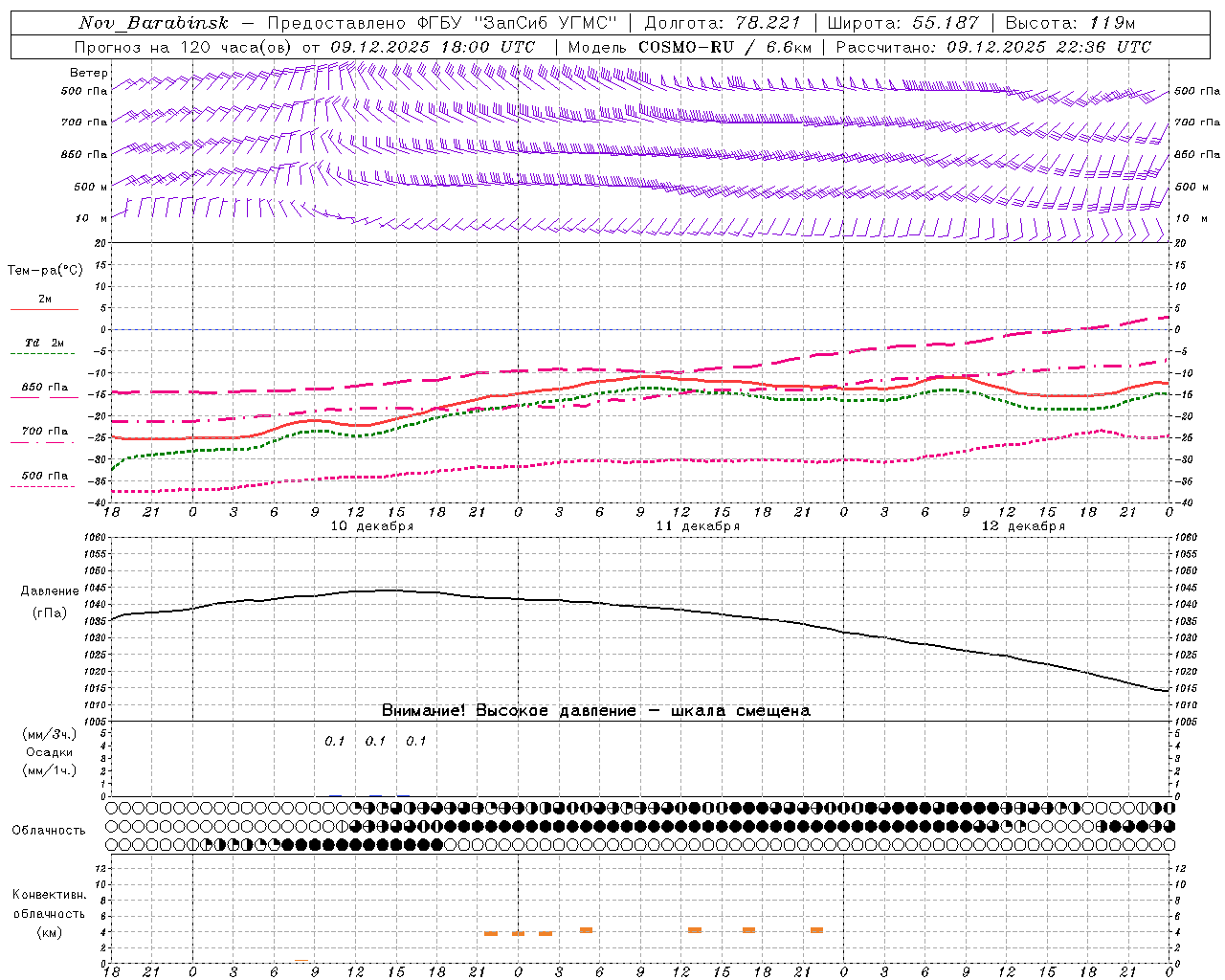The height and width of the screenshot is (980, 1225).
Task: Click the '(мм/3ч.)' precipitation unit label
Action: [x=50, y=735]
